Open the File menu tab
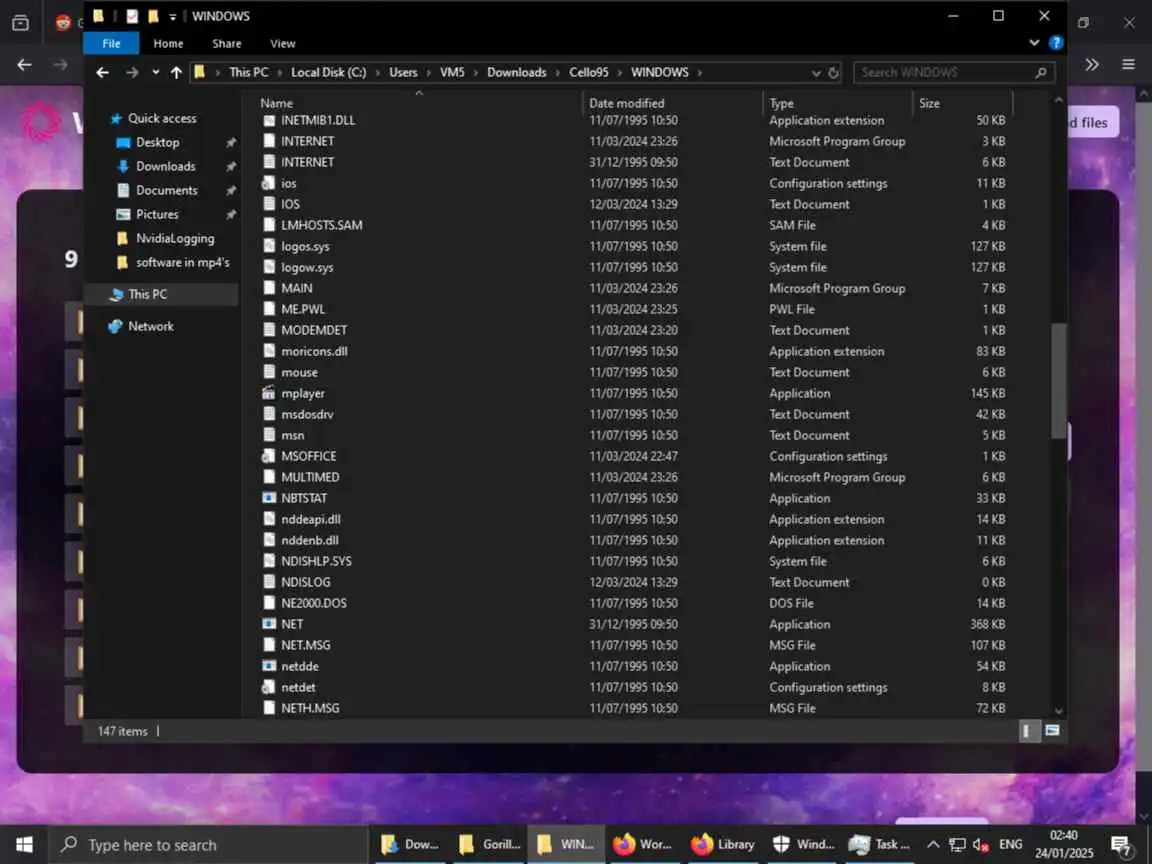 coord(111,43)
